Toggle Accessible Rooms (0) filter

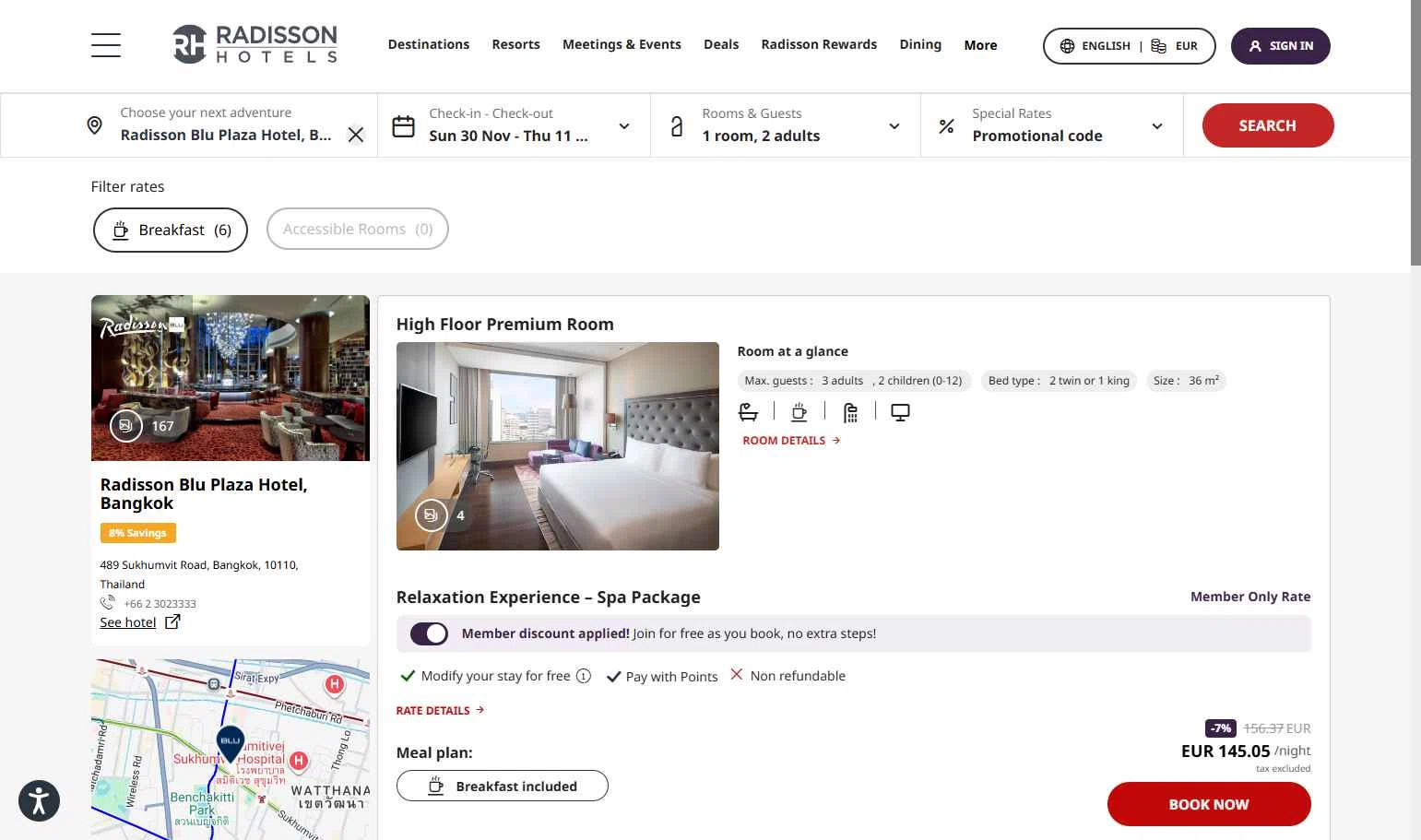(358, 229)
